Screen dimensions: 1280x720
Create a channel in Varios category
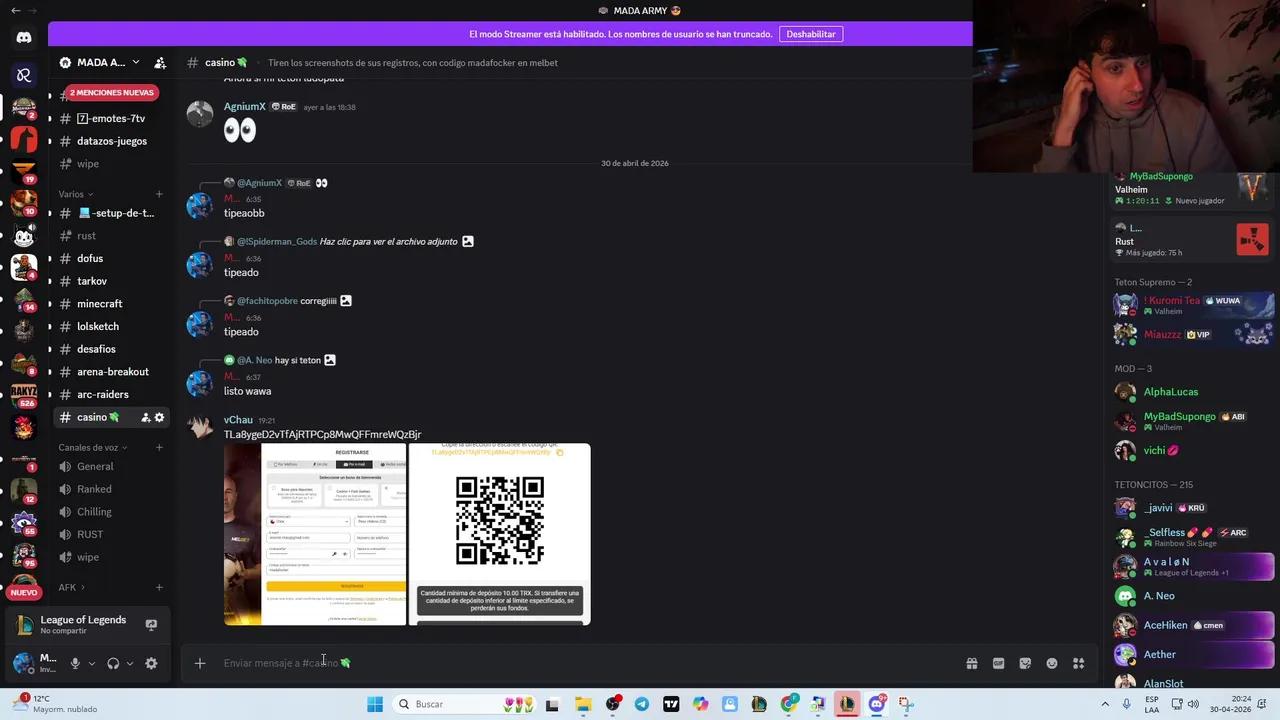[x=159, y=194]
